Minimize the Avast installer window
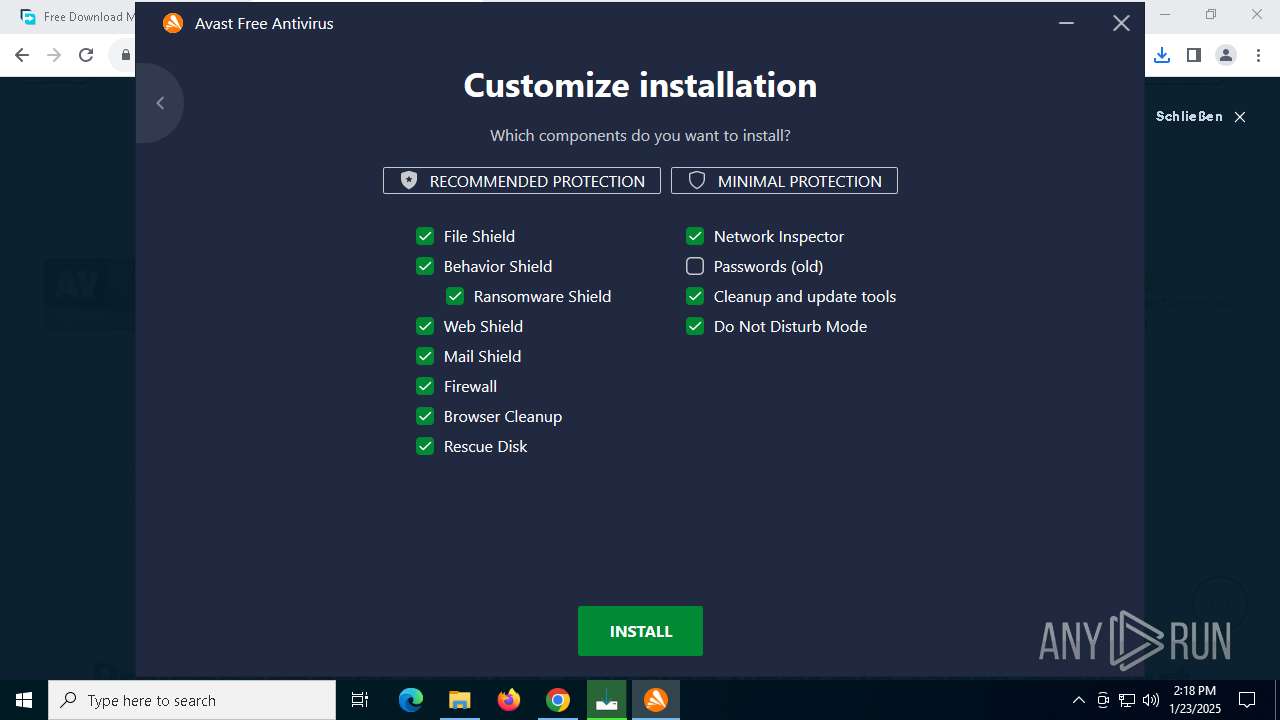Image resolution: width=1280 pixels, height=720 pixels. 1067,23
